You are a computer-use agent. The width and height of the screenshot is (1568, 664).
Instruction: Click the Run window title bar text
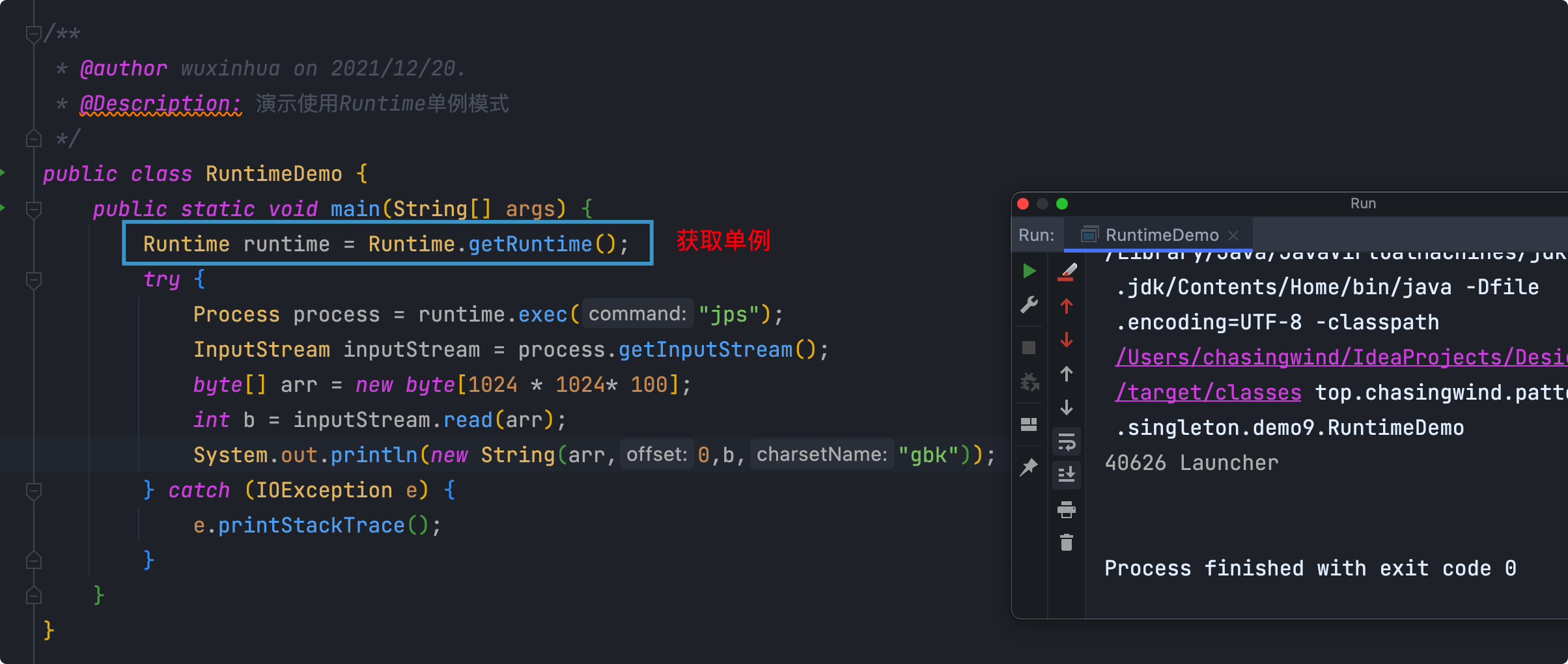(1363, 204)
